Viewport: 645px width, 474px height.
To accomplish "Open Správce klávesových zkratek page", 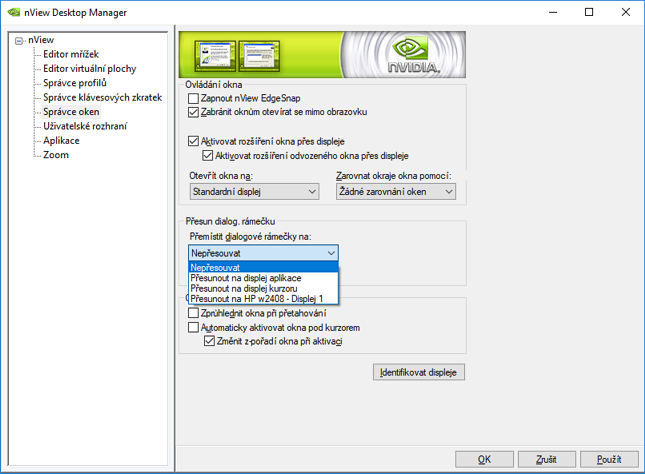I will 102,98.
